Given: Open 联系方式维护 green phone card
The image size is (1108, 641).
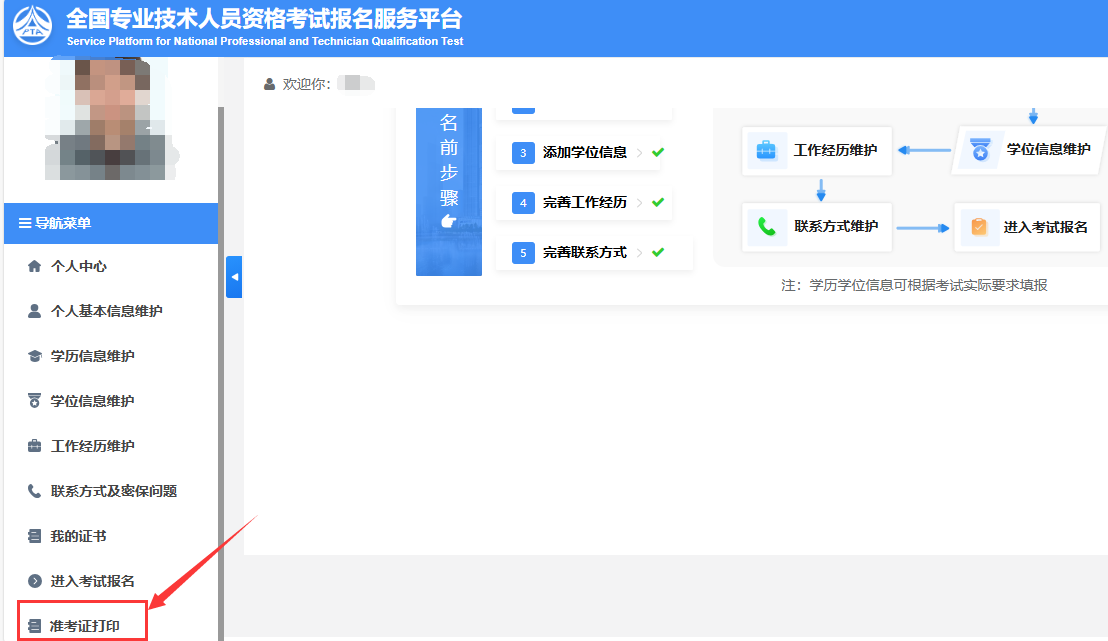Looking at the screenshot, I should [815, 227].
